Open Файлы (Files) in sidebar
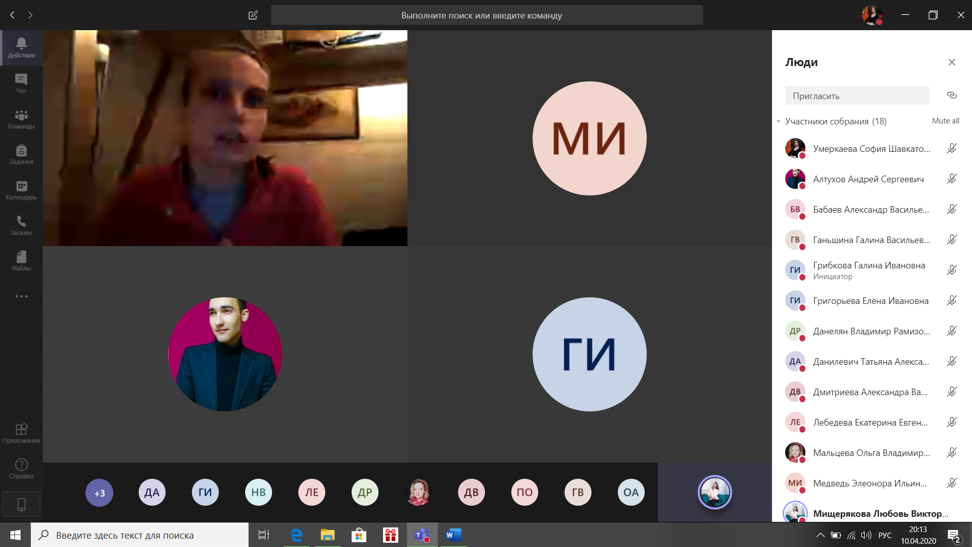 coord(21,261)
